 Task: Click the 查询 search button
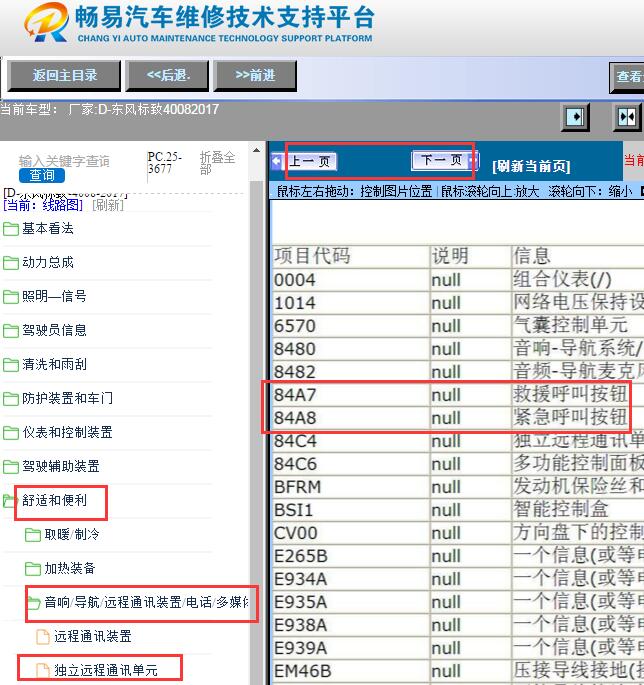(x=42, y=176)
